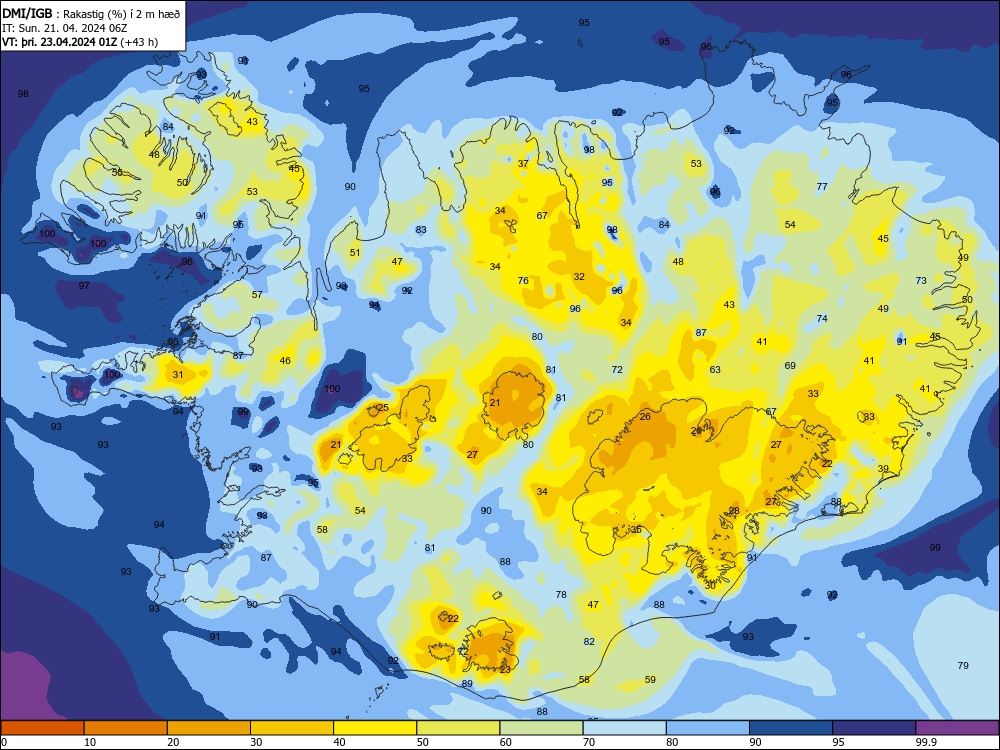Click the humidity value '78' on the map

[x=561, y=594]
